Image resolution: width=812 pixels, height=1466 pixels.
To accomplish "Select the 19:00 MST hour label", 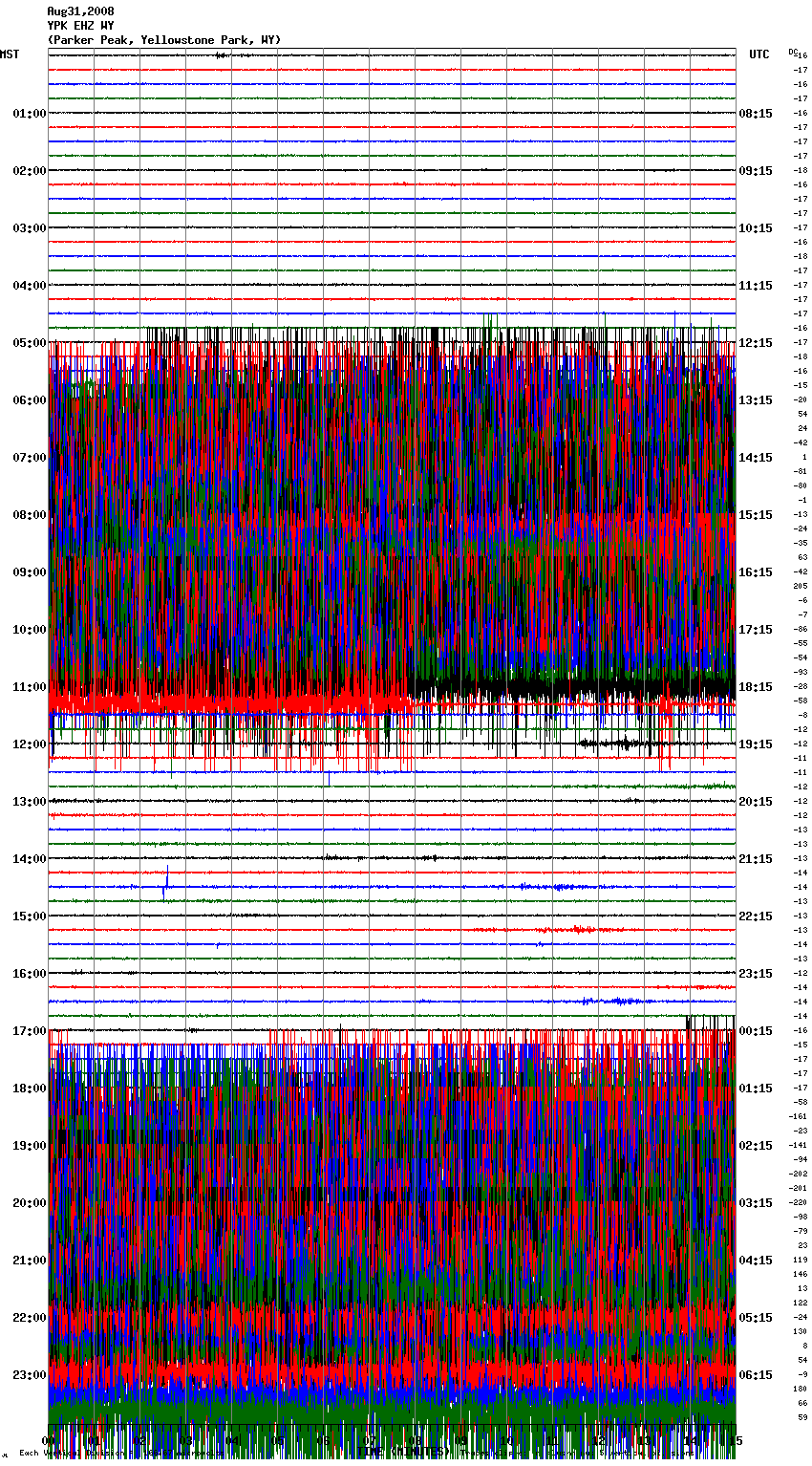I will tap(29, 1146).
